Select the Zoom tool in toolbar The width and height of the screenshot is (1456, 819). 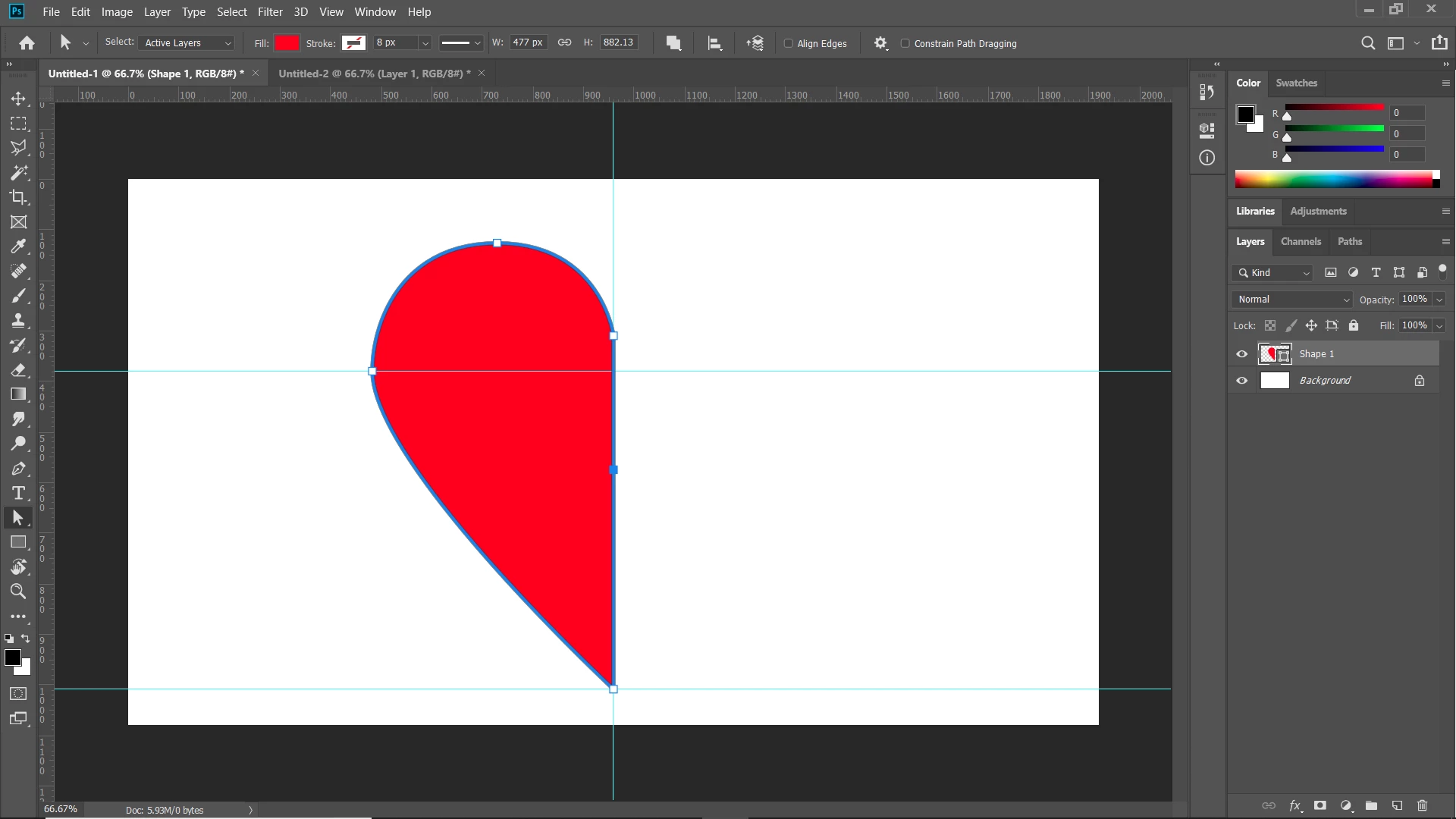[x=18, y=591]
